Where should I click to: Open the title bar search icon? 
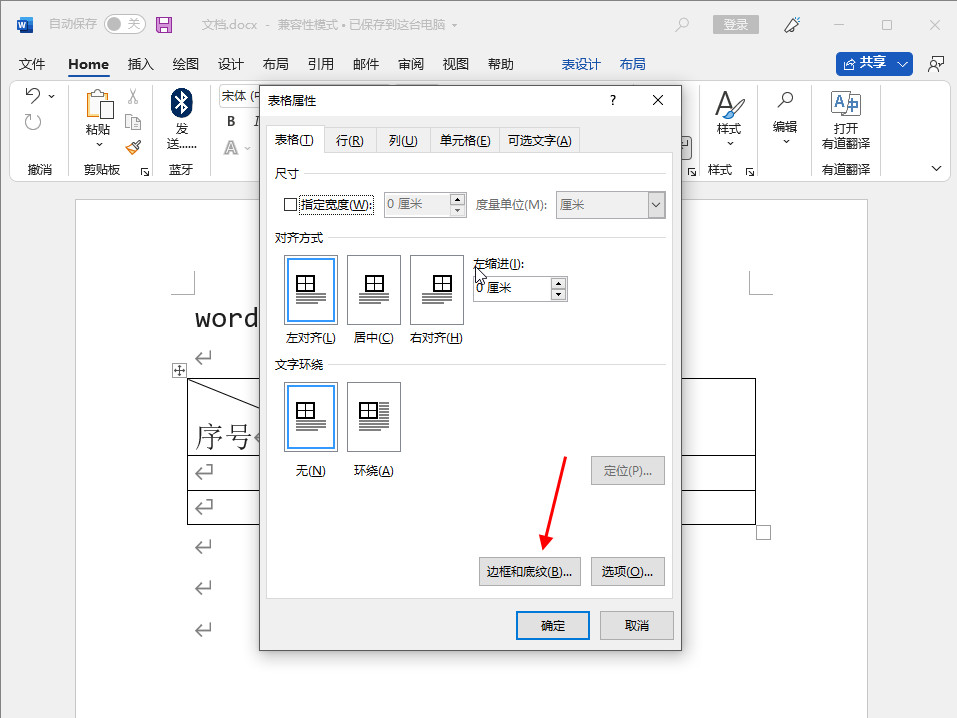click(x=682, y=24)
